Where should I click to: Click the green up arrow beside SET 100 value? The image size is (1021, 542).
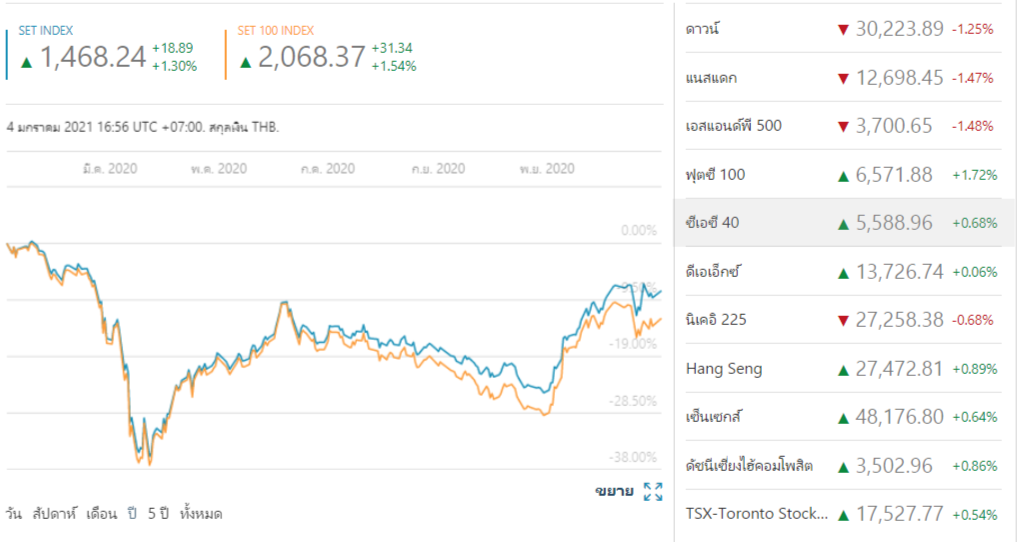[x=246, y=62]
